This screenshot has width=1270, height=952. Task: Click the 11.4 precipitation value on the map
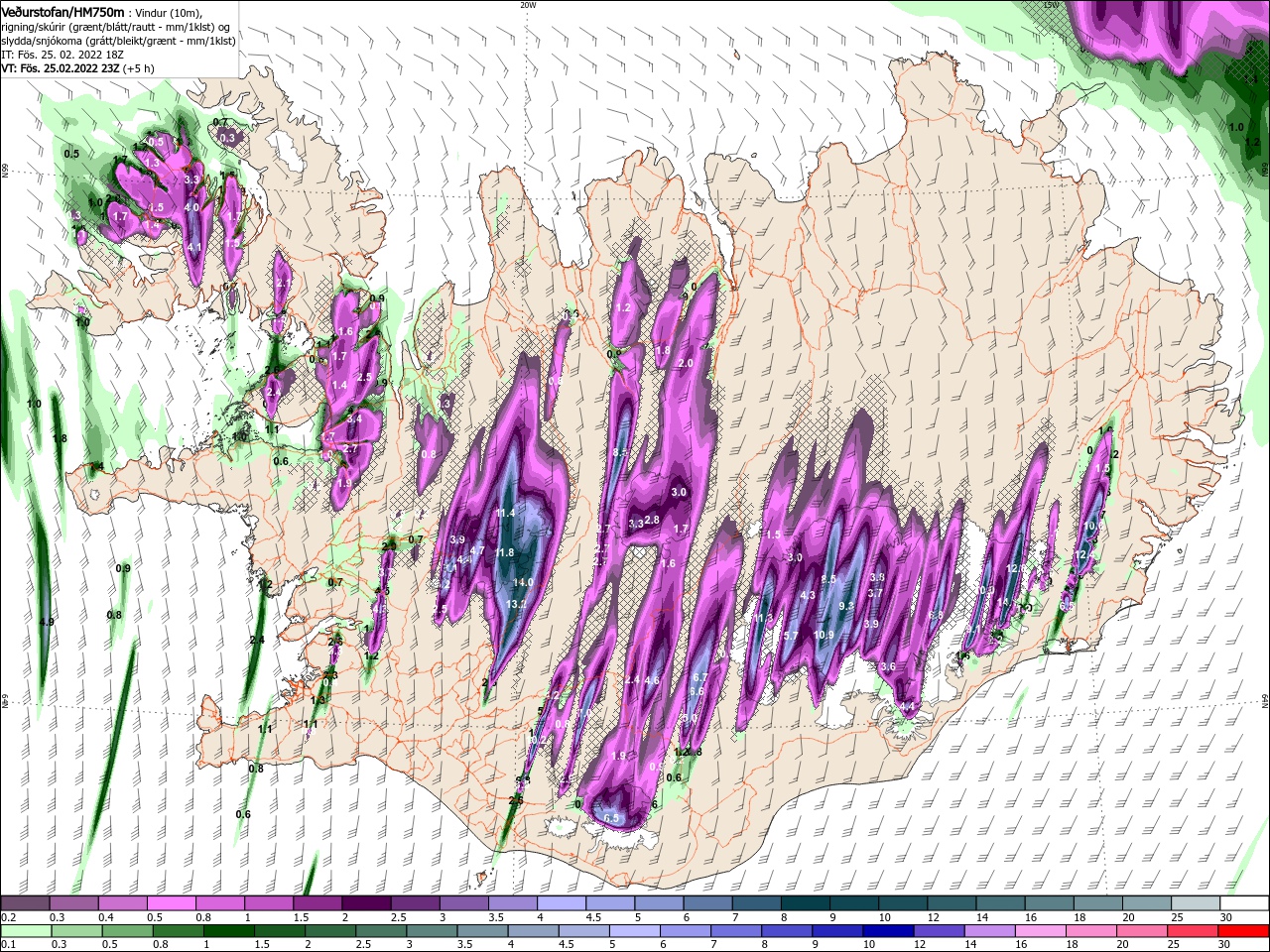506,513
